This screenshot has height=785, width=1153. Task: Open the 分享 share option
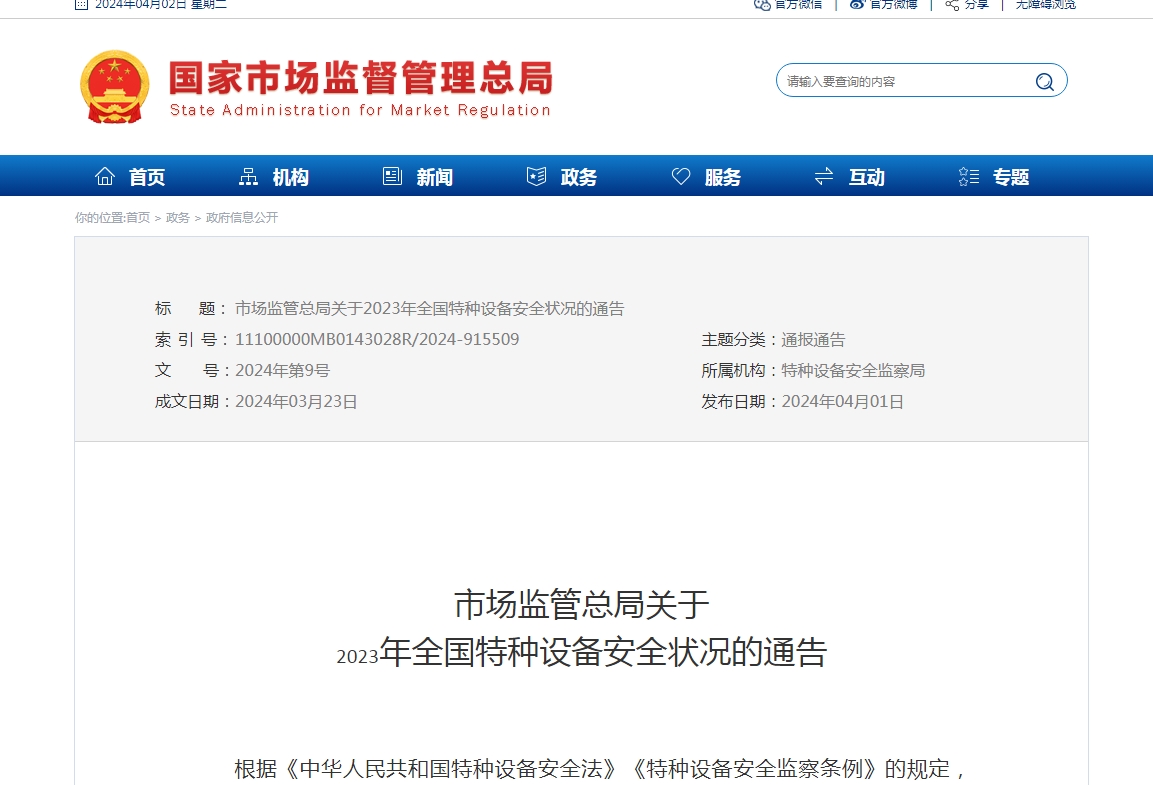976,4
